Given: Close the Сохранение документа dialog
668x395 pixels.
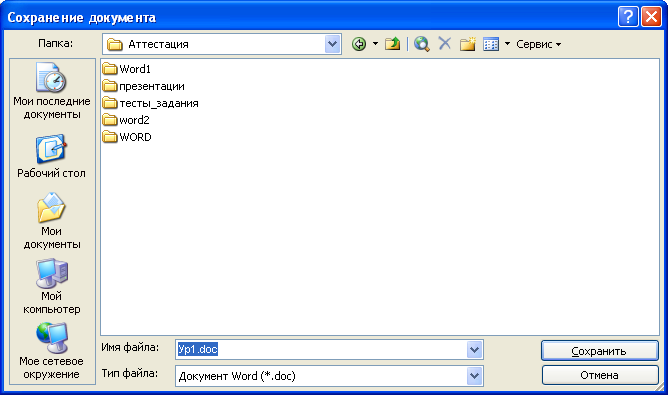Looking at the screenshot, I should tap(651, 17).
